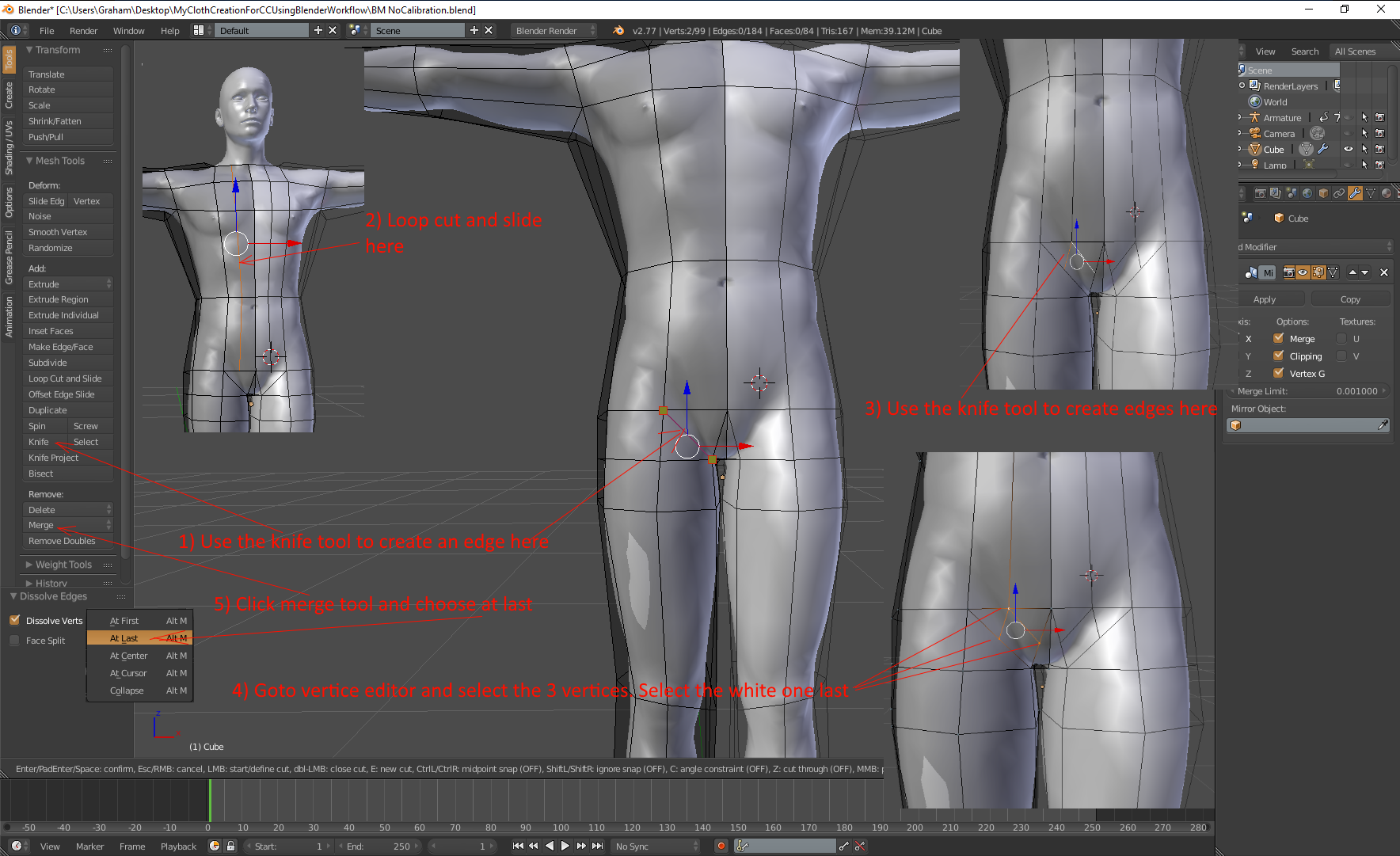Toggle Cube visibility eye in outliner
Image resolution: width=1400 pixels, height=856 pixels.
[x=1349, y=149]
